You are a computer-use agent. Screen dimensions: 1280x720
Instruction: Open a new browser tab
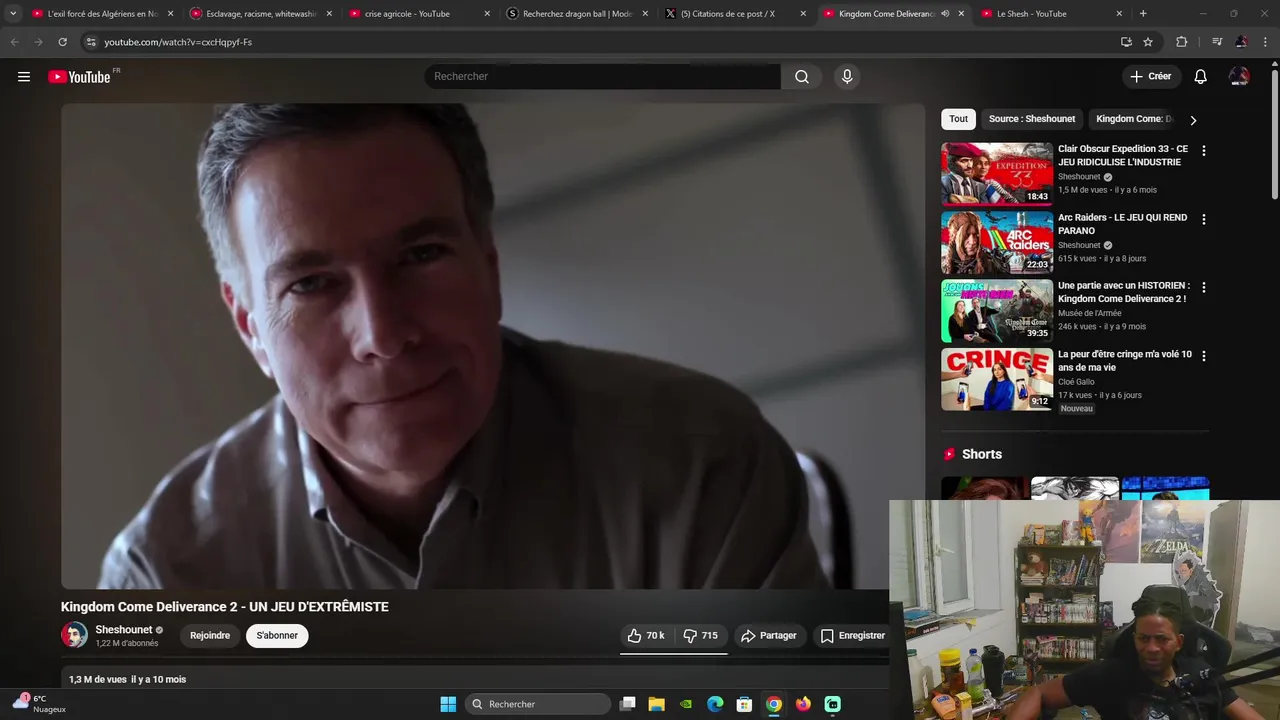[1143, 14]
